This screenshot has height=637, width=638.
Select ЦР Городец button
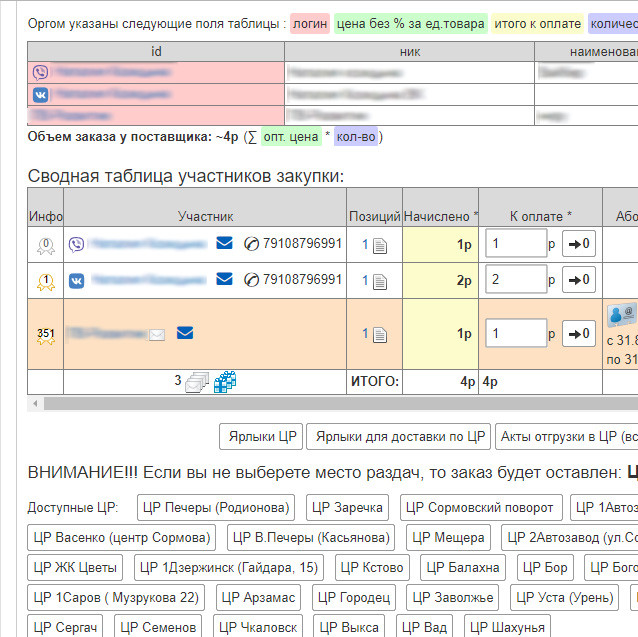click(x=354, y=598)
